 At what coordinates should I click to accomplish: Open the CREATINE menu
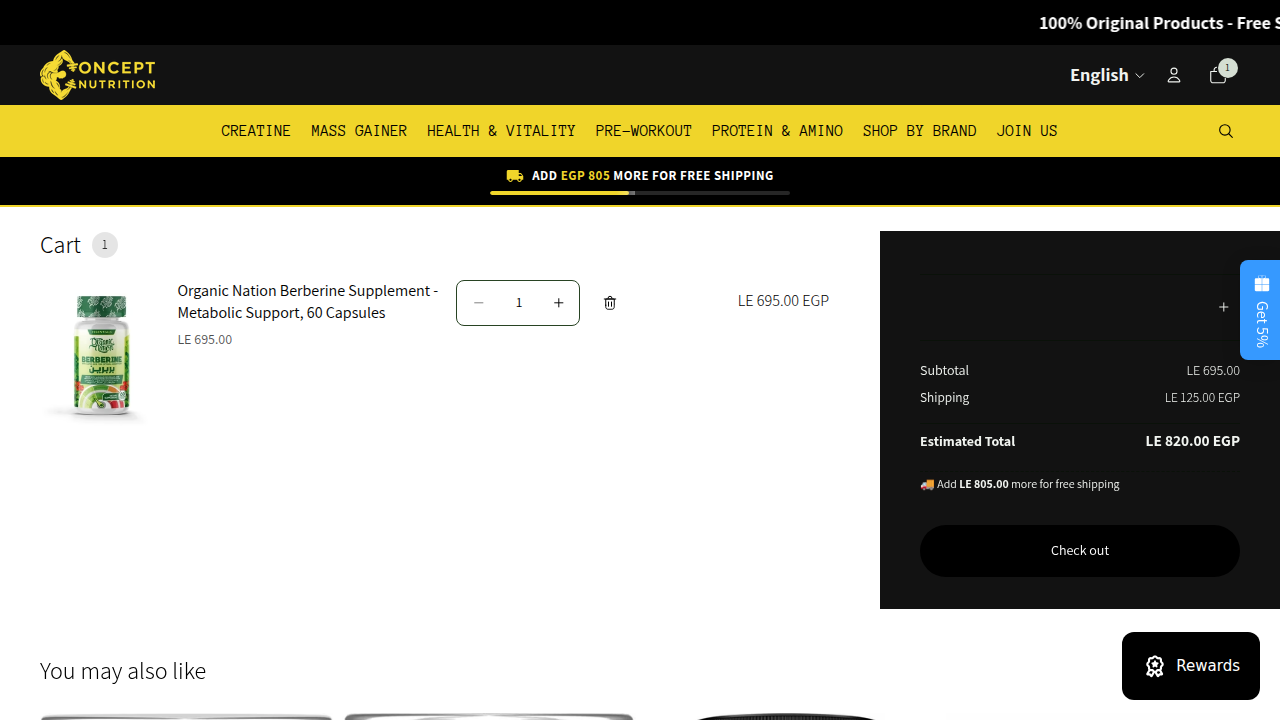(x=256, y=131)
